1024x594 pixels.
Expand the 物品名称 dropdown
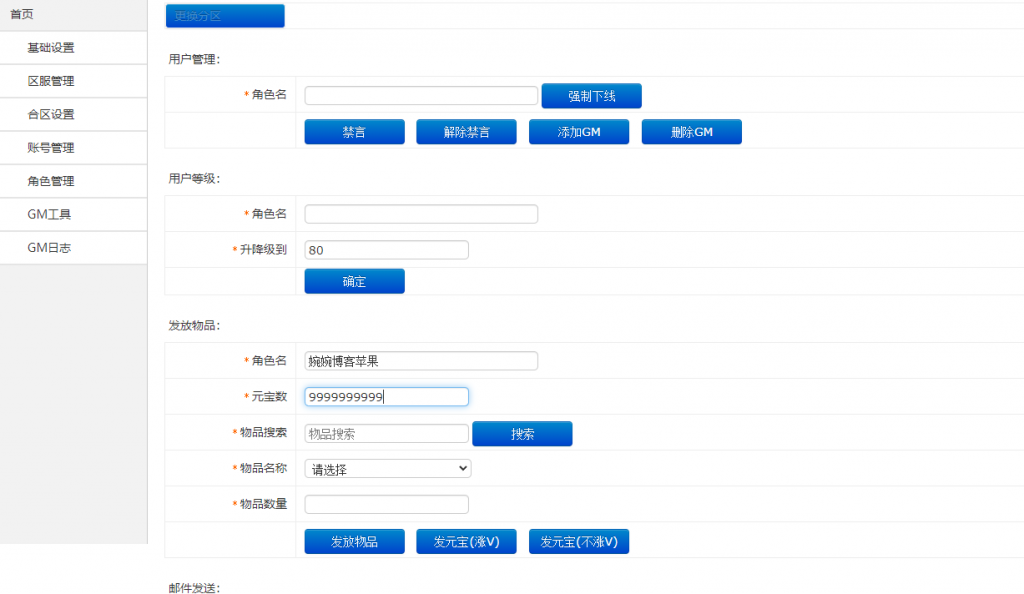tap(388, 468)
